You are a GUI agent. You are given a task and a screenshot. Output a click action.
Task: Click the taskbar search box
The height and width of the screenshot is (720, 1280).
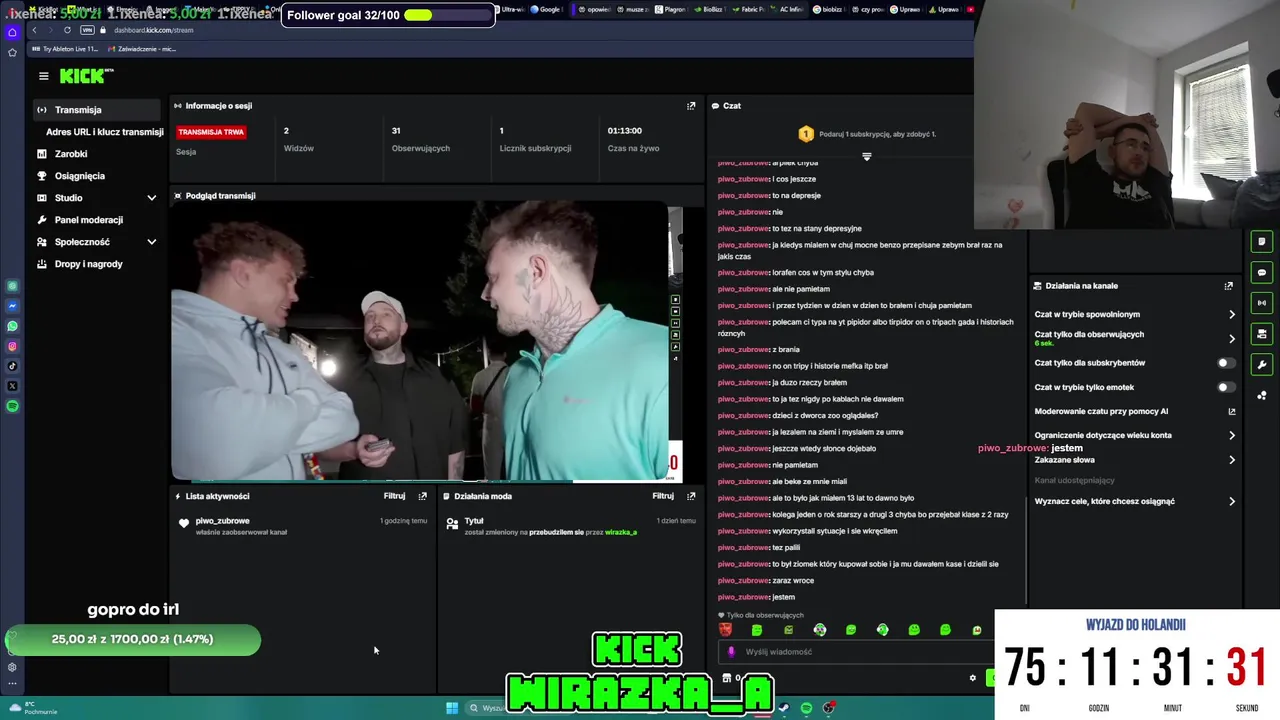pos(488,708)
